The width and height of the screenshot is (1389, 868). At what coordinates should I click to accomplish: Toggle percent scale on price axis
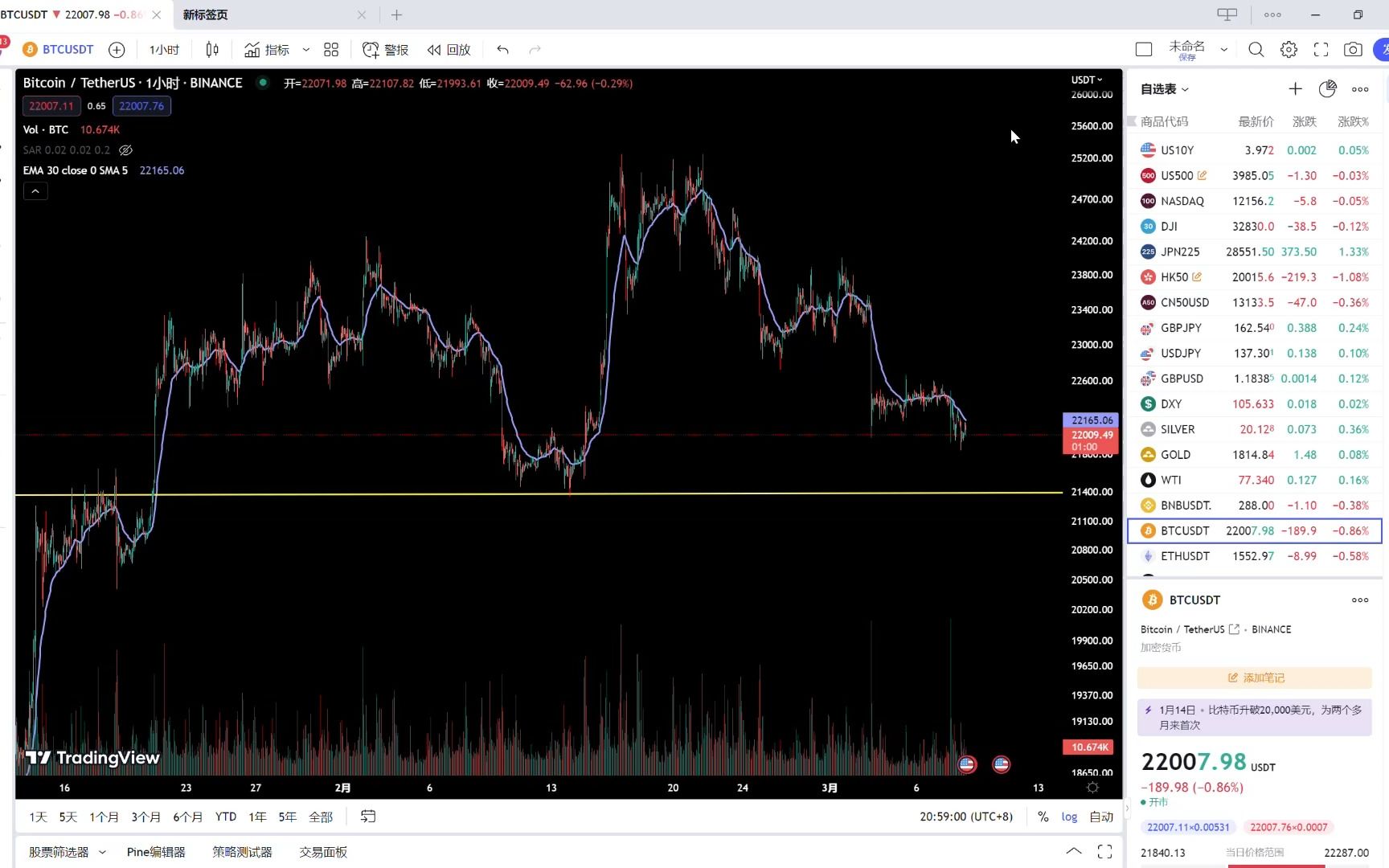(x=1043, y=817)
